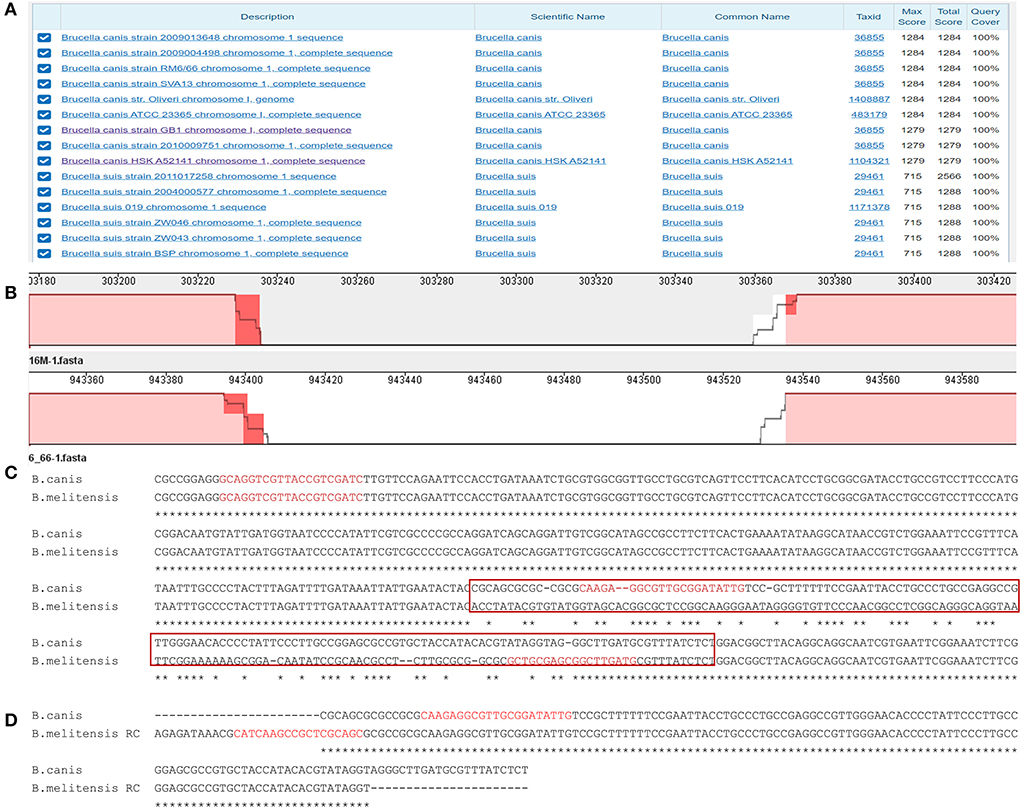
Task: Sort table by Scientific Name column header
Action: (x=567, y=17)
